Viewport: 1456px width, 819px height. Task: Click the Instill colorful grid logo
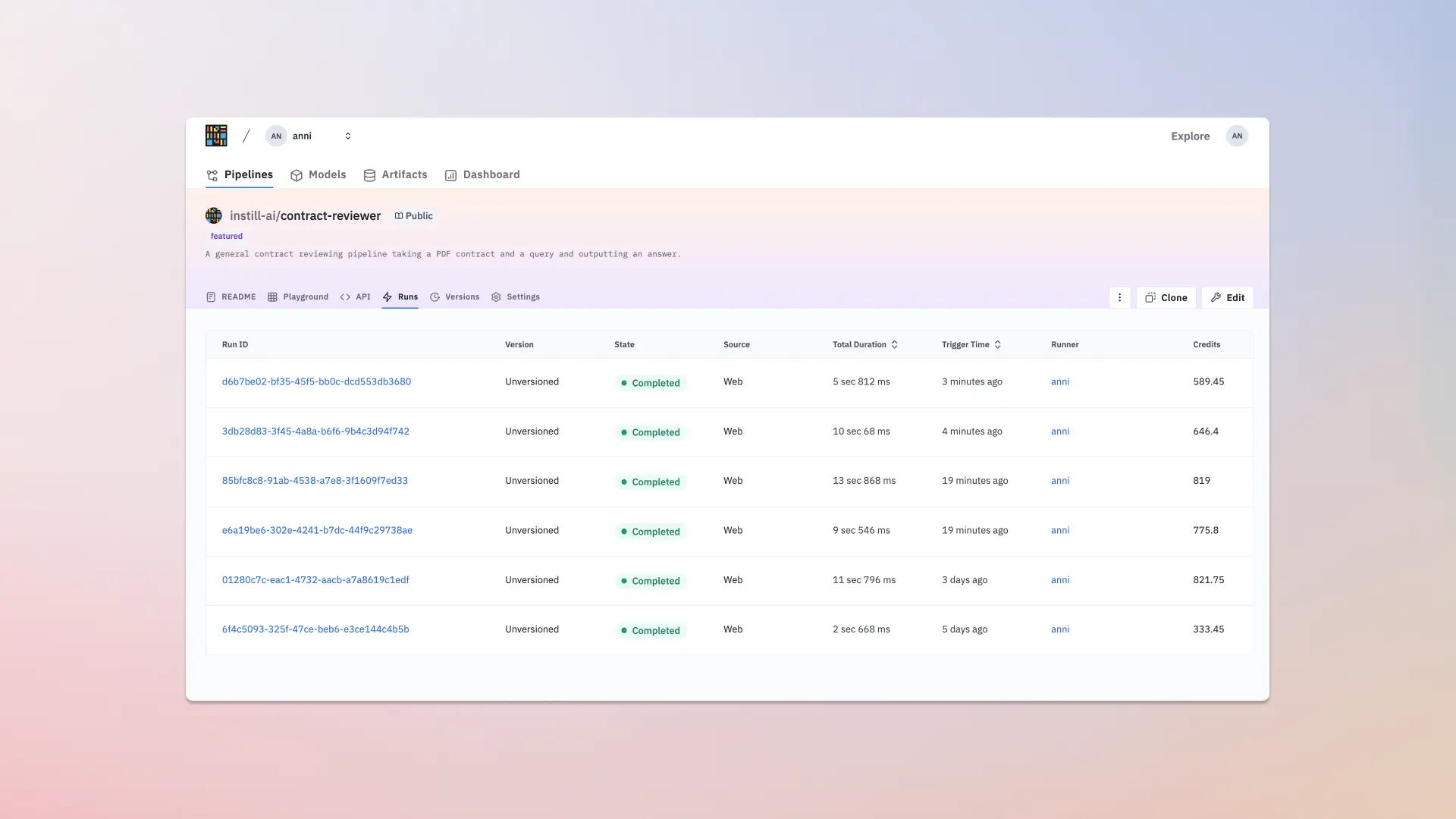(x=216, y=136)
